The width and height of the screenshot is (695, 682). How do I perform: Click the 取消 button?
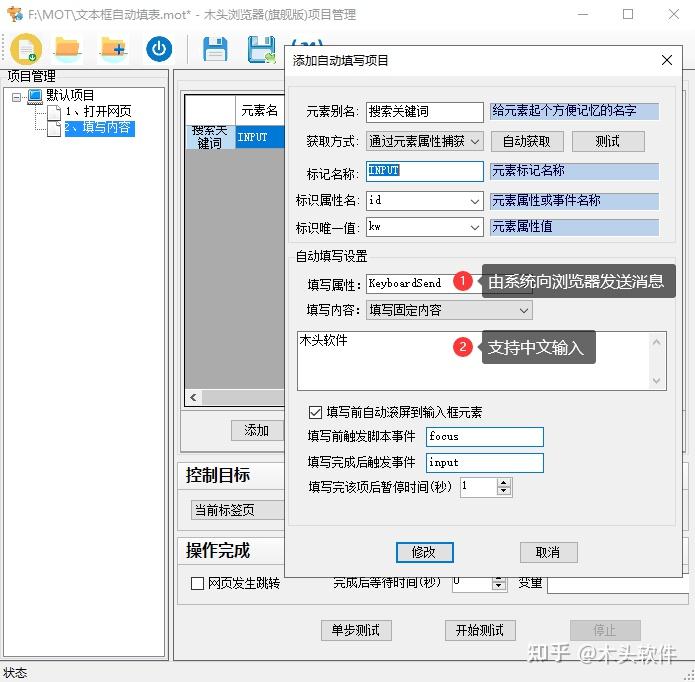point(548,552)
